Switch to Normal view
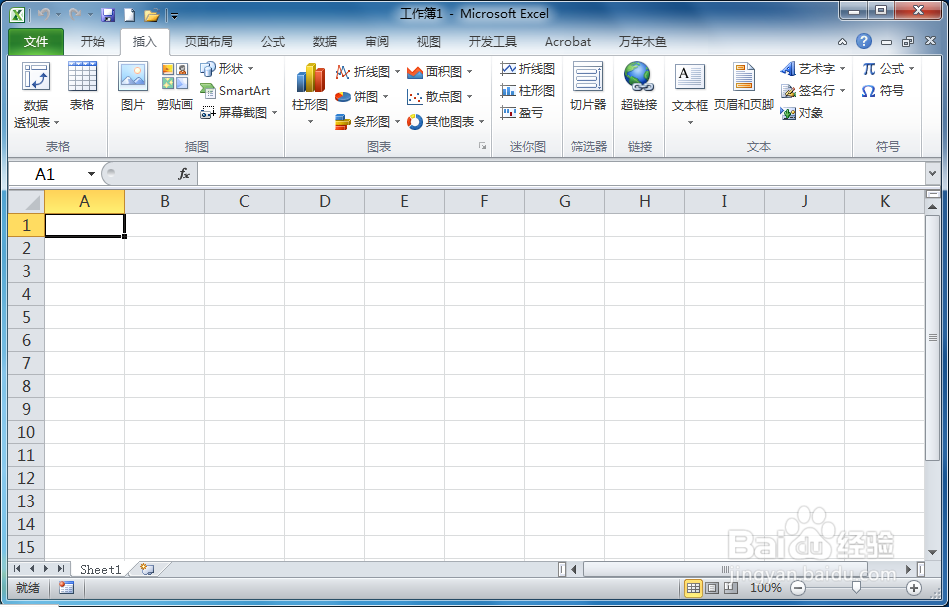 [693, 588]
